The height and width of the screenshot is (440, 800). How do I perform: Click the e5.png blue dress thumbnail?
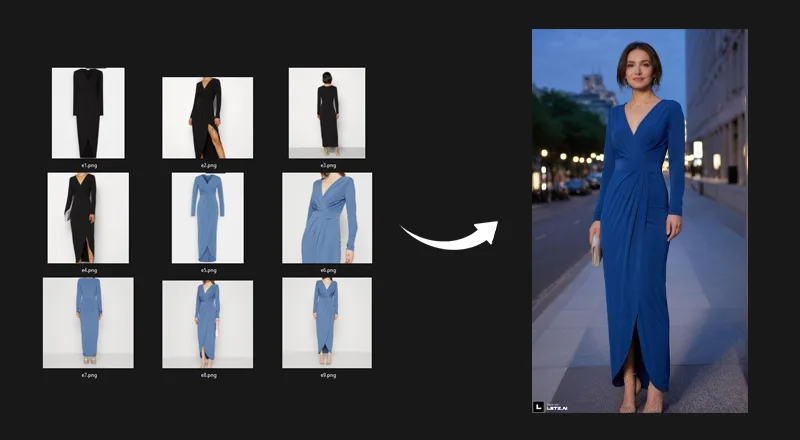(207, 217)
